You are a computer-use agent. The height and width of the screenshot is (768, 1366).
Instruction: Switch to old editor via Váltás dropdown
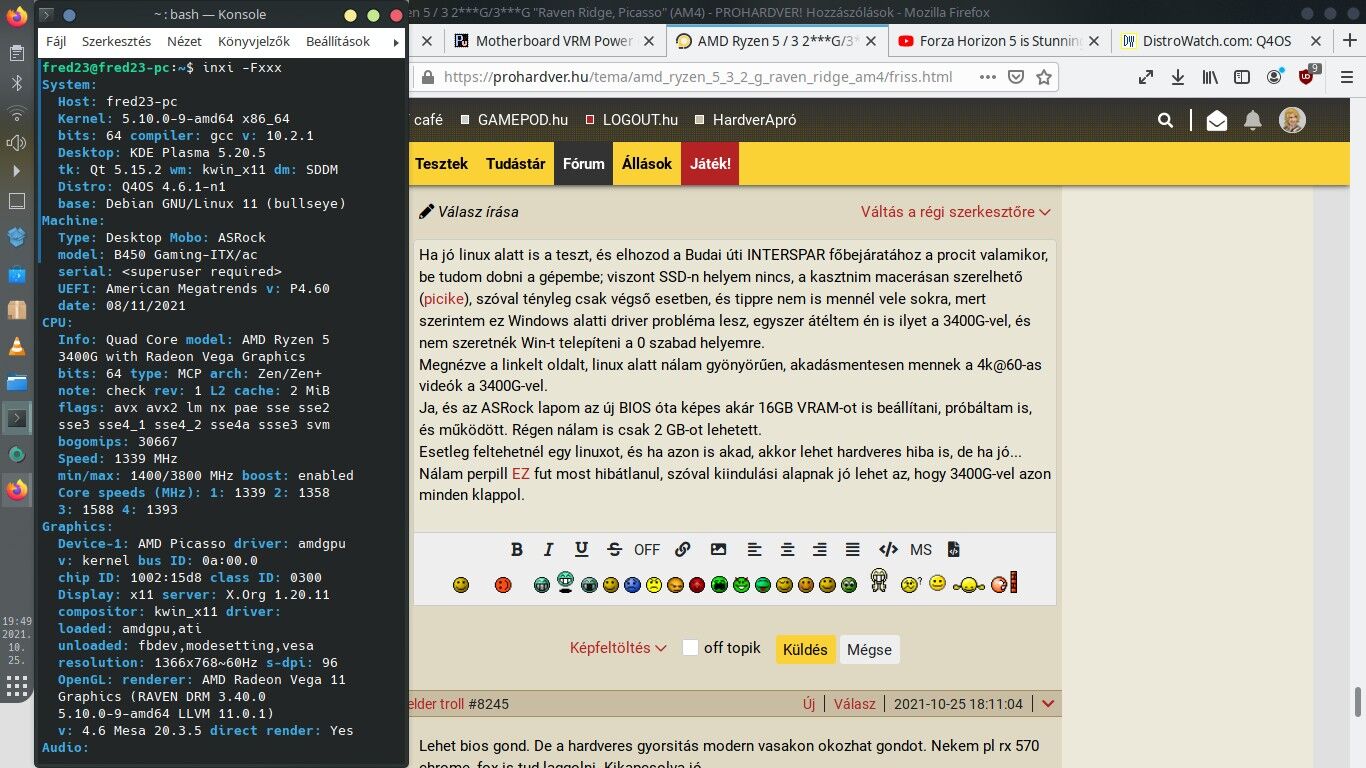click(956, 211)
